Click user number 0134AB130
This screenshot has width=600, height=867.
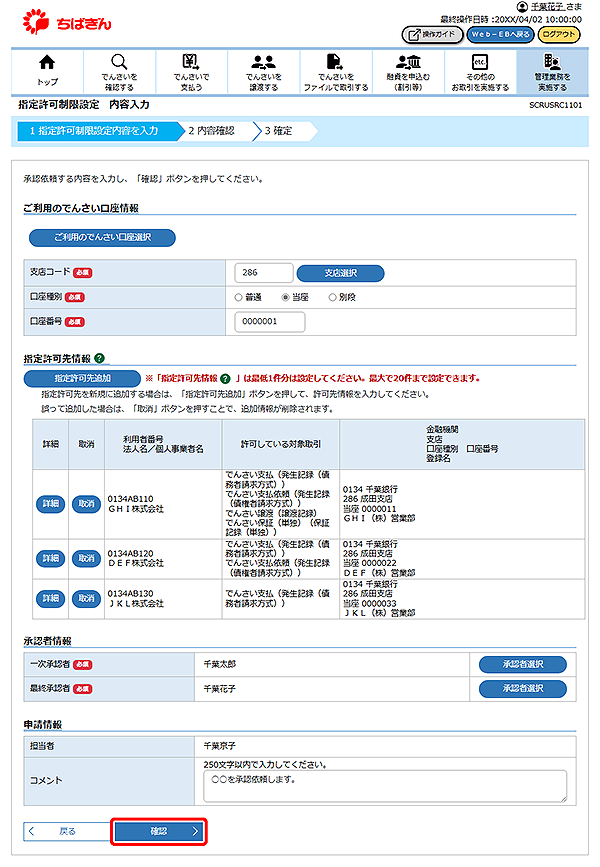131,593
